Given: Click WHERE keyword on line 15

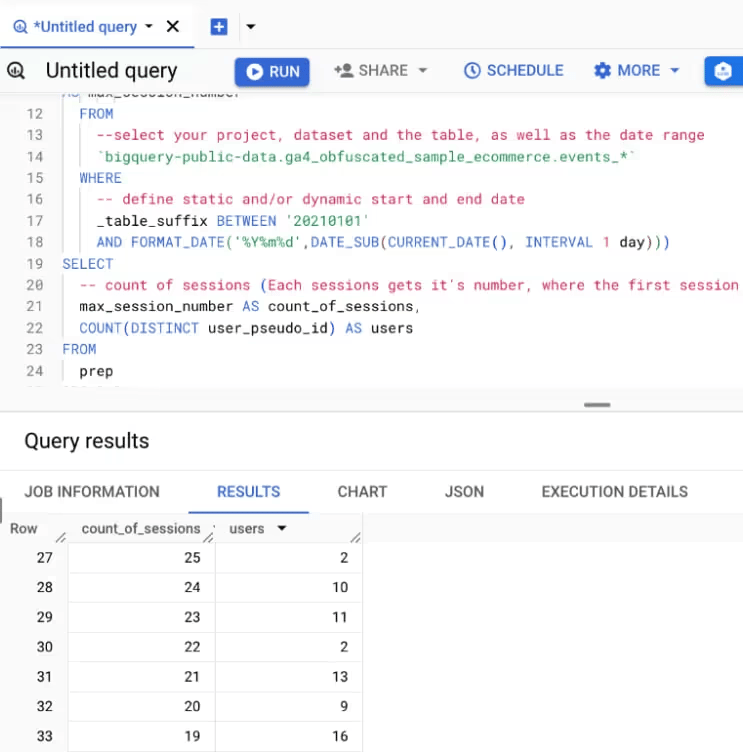Looking at the screenshot, I should pyautogui.click(x=100, y=178).
